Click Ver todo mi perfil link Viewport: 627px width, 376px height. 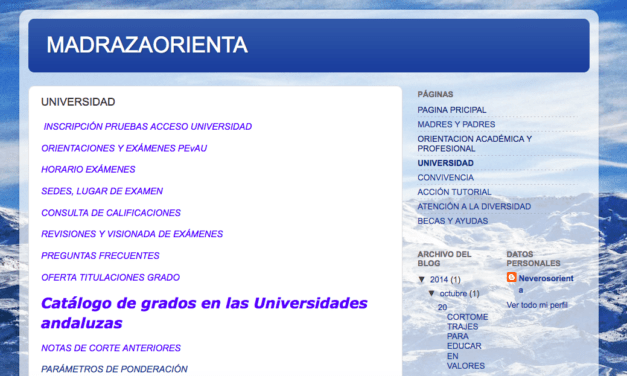pyautogui.click(x=537, y=305)
